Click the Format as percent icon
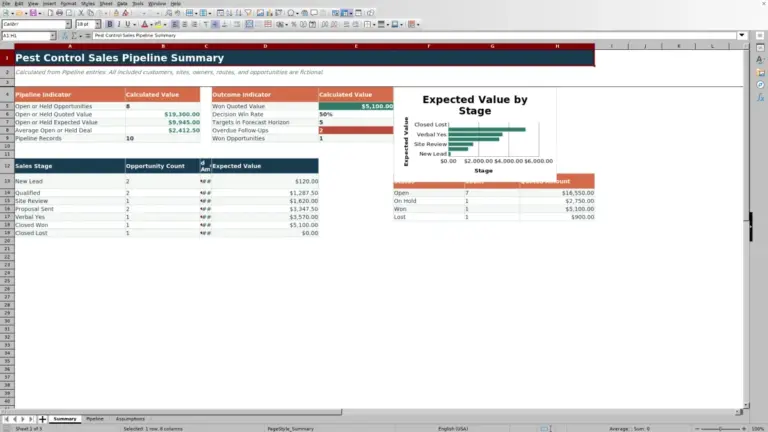 pos(294,24)
